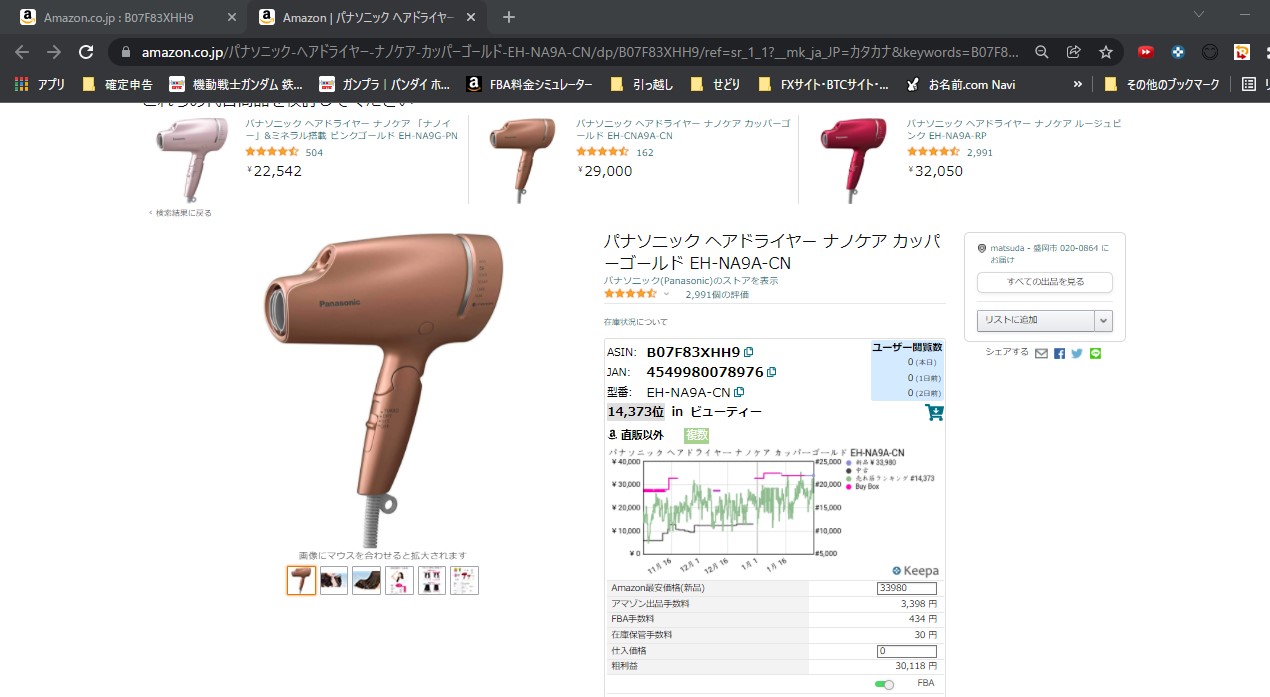Open the Apps shortcut in the bookmarks bar

pyautogui.click(x=41, y=85)
